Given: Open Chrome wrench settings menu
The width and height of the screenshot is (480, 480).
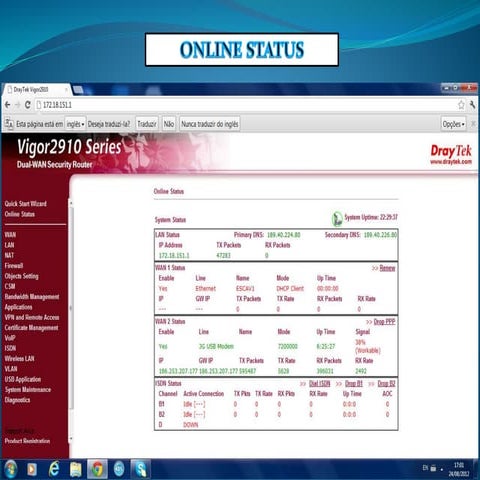Looking at the screenshot, I should 472,105.
